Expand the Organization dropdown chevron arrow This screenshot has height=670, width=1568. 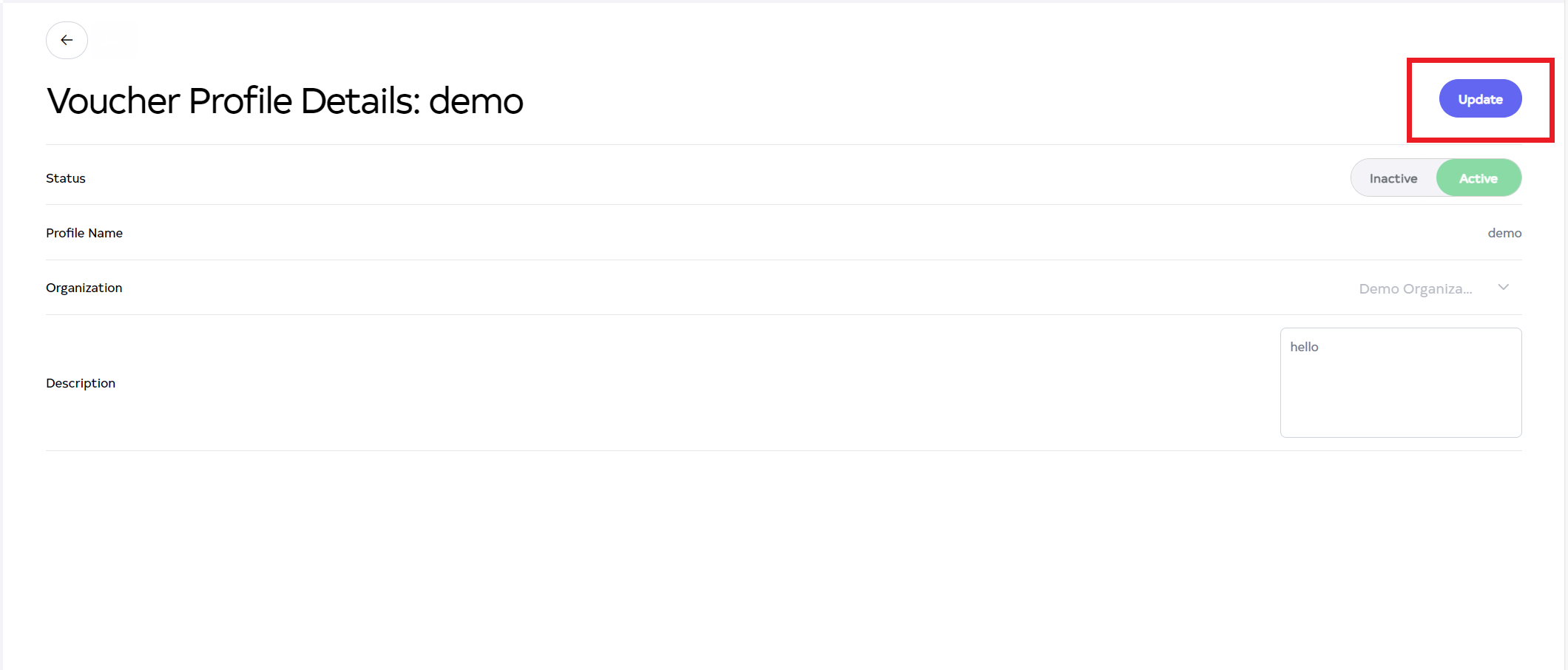click(1503, 288)
